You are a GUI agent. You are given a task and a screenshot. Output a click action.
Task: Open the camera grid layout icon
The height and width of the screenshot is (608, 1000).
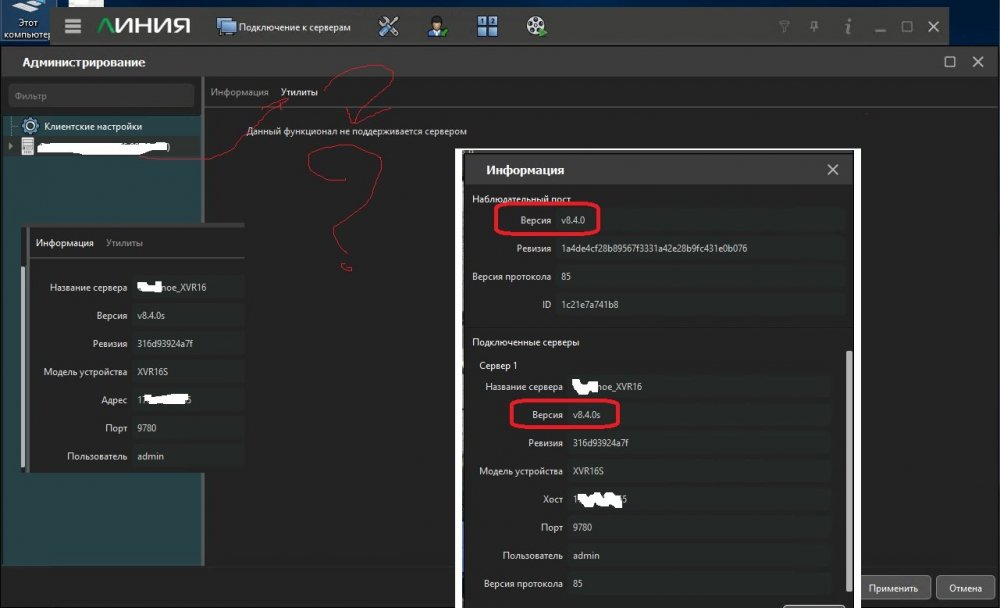(x=487, y=26)
